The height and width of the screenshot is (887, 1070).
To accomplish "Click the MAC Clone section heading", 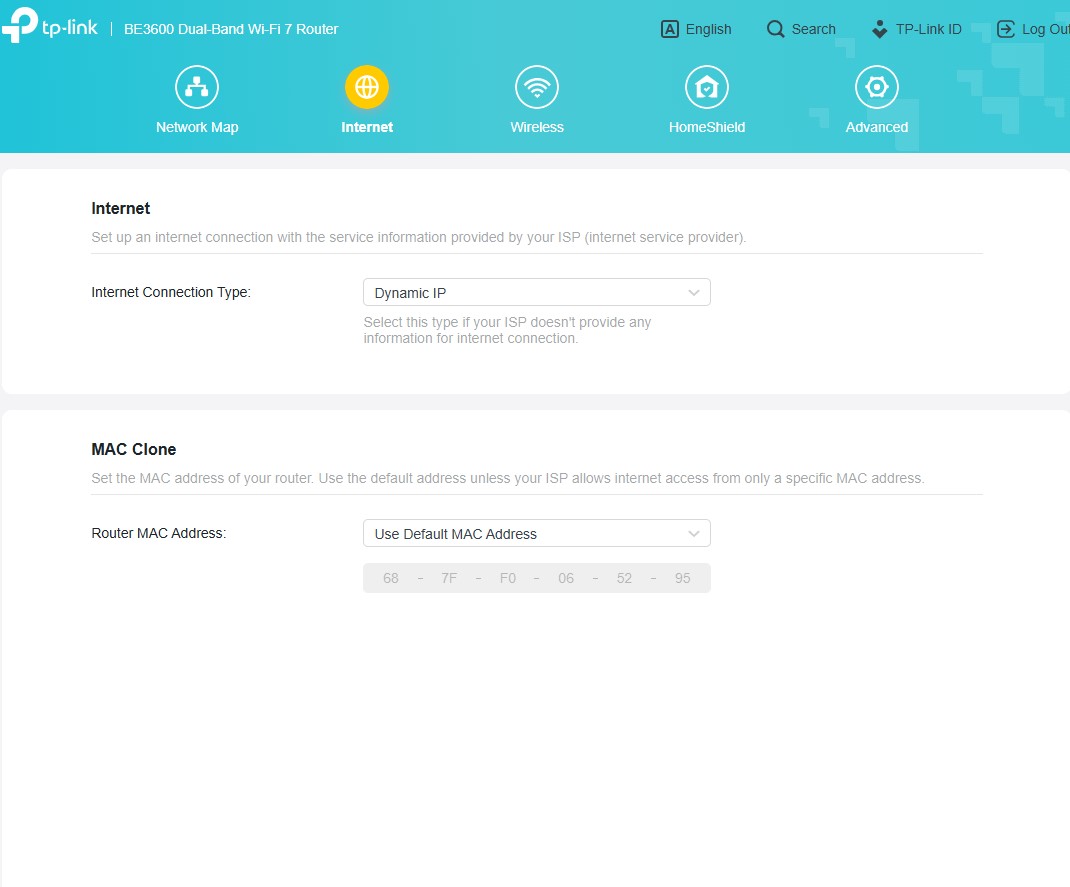I will coord(134,450).
